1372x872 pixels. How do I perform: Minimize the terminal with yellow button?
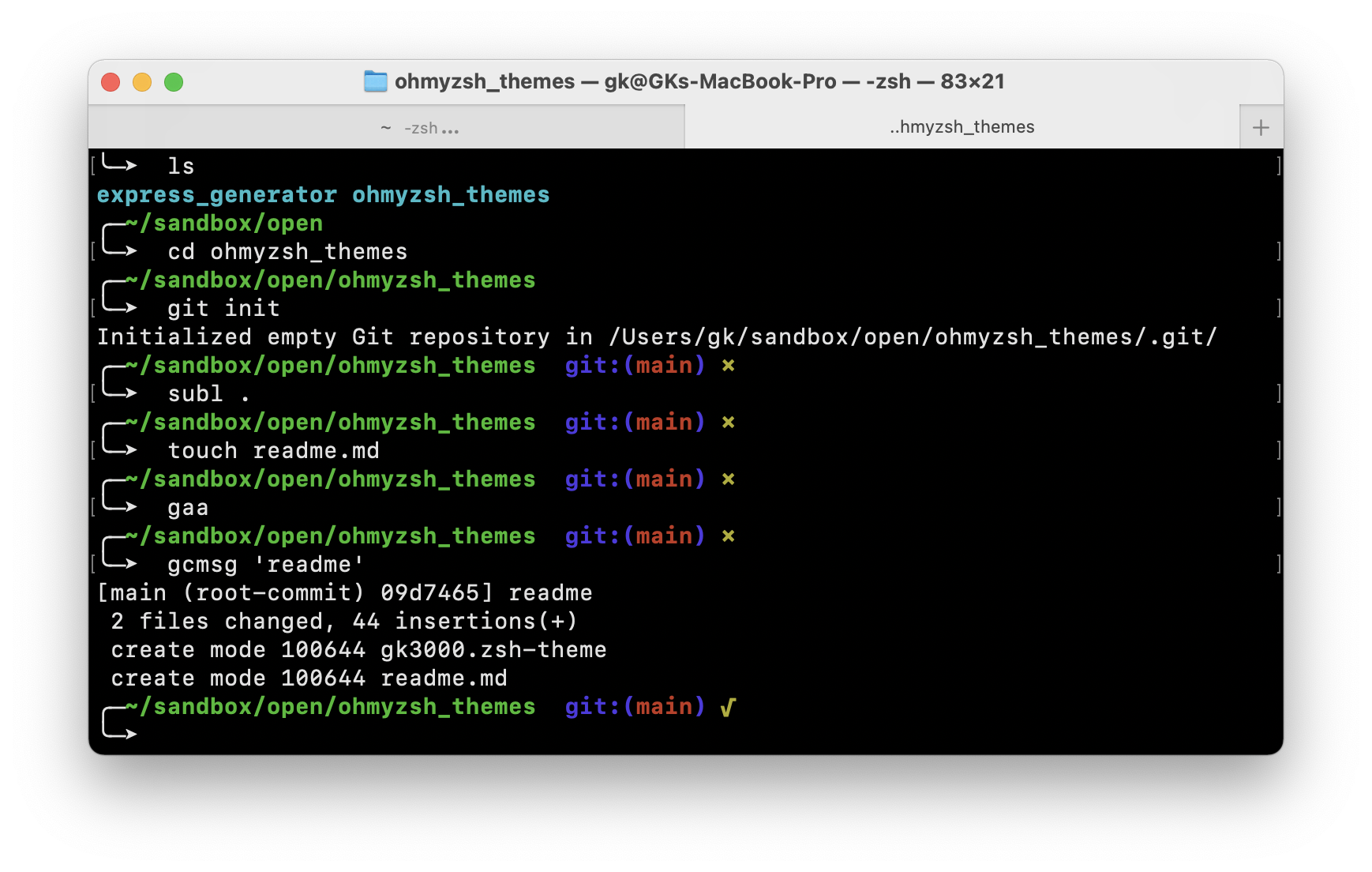pos(142,82)
